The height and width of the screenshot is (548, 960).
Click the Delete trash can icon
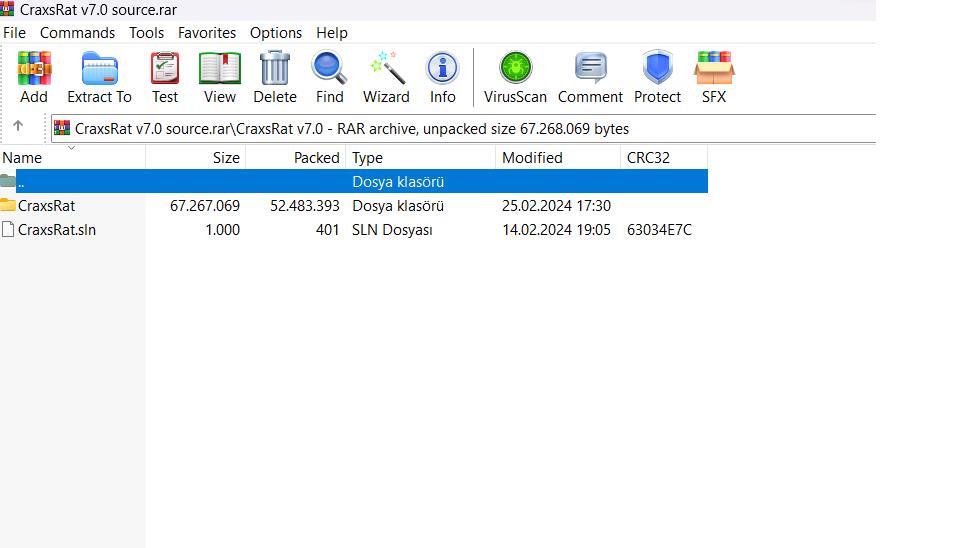coord(275,67)
